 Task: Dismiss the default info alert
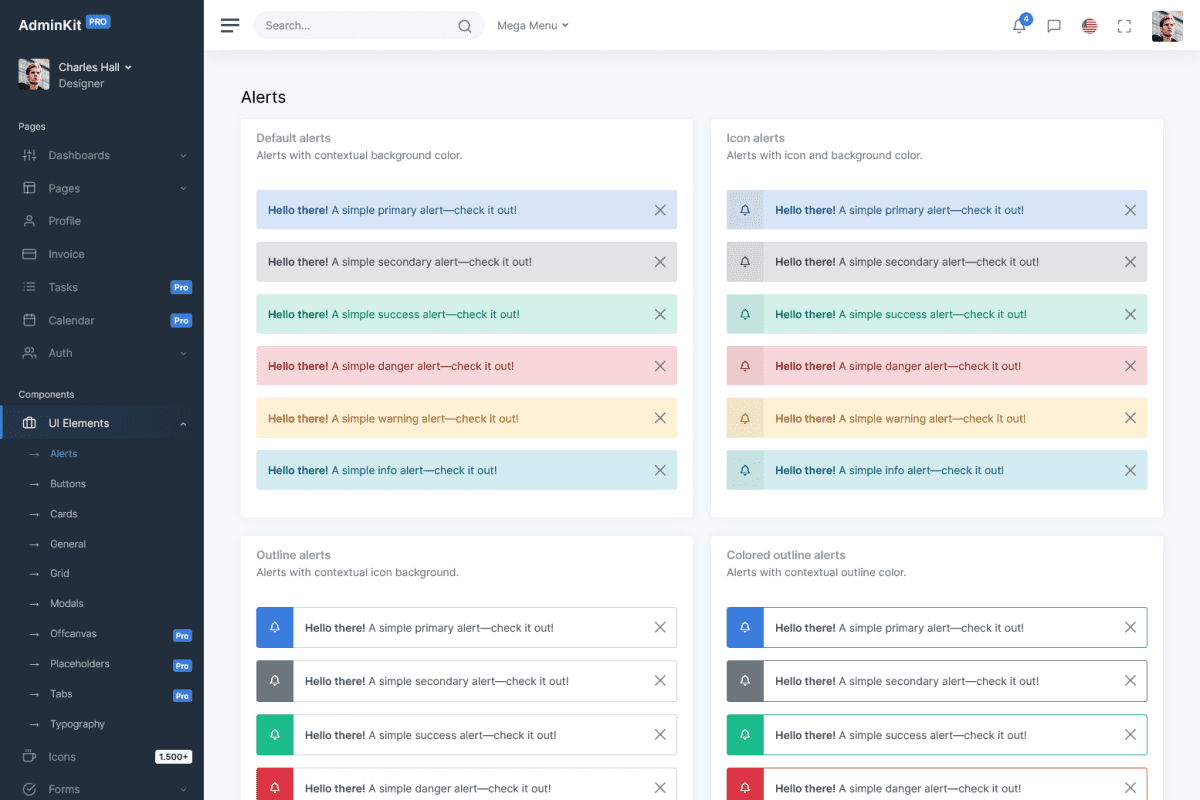click(660, 470)
